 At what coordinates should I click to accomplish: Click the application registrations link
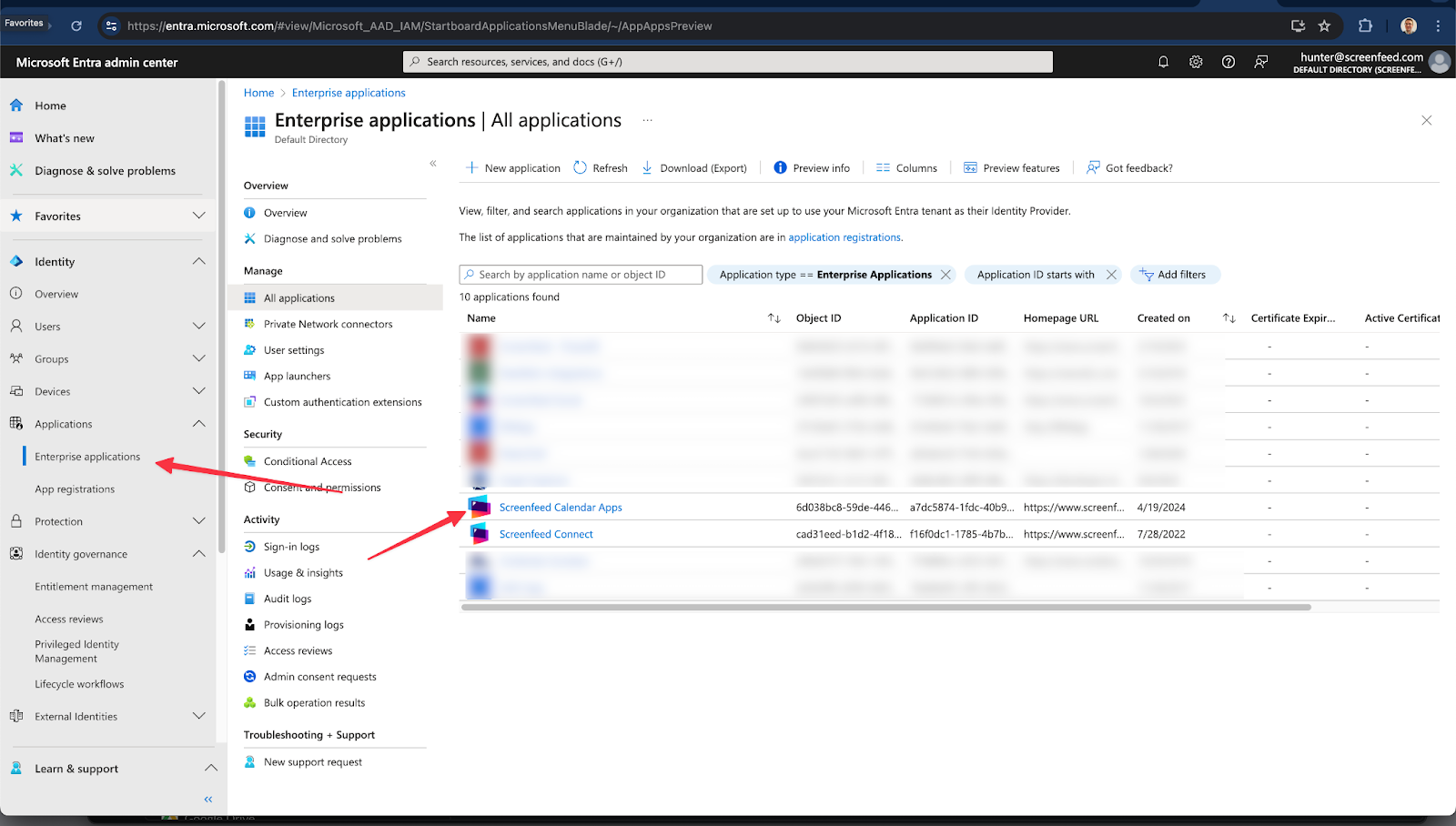click(844, 237)
